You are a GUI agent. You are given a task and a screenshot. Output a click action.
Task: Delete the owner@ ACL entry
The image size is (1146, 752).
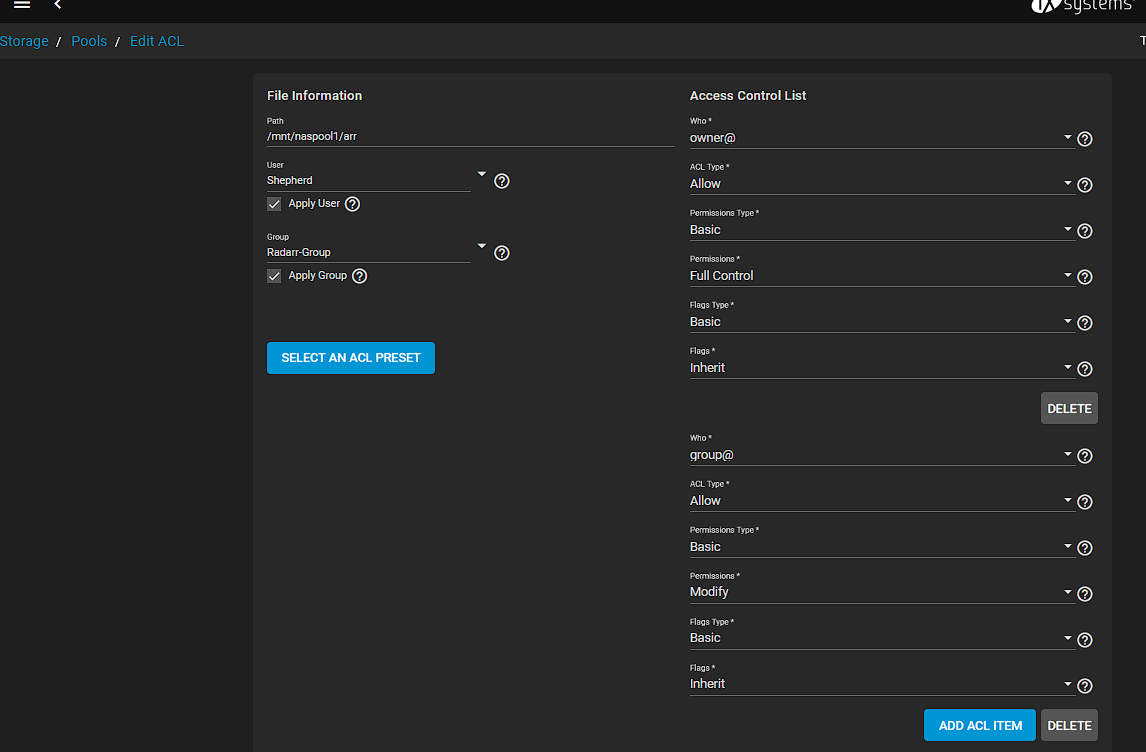click(x=1069, y=409)
